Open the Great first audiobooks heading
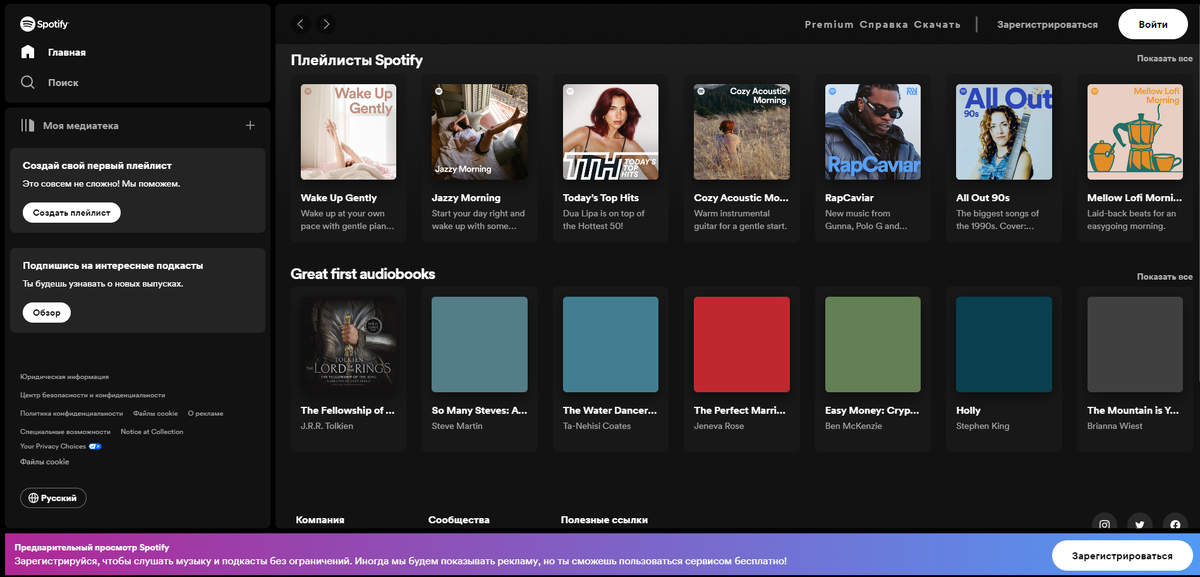Image resolution: width=1200 pixels, height=577 pixels. click(363, 273)
